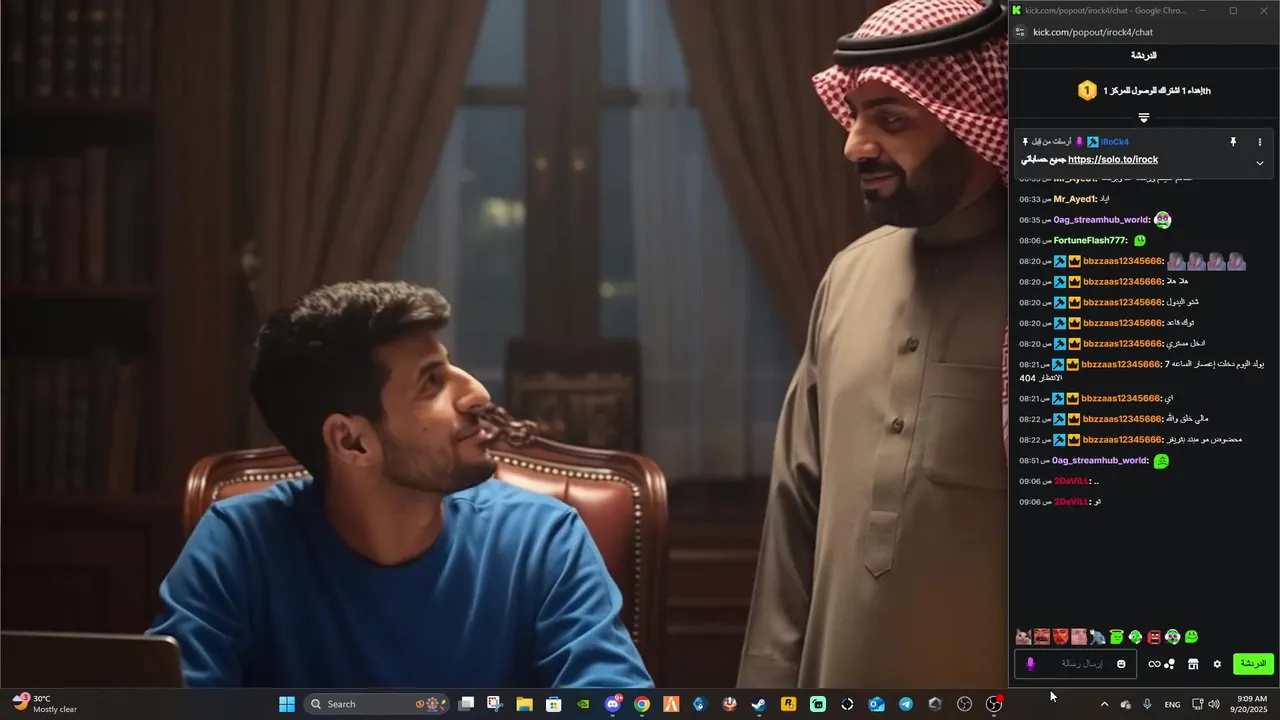Click the tray microphone icon
Screen dimensions: 1280x720
coord(1147,704)
